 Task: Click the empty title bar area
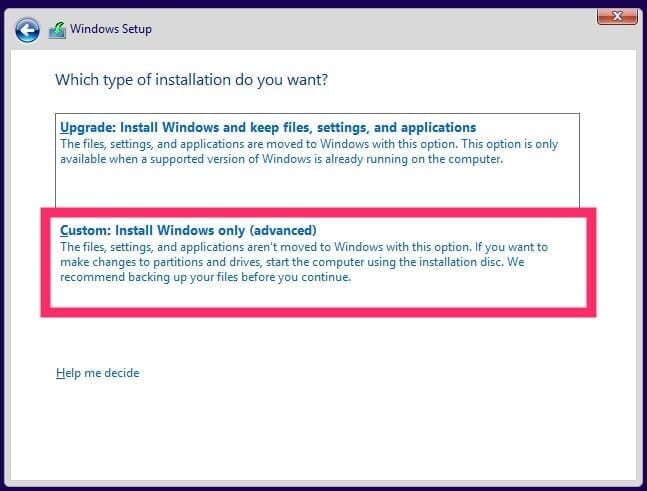point(380,30)
